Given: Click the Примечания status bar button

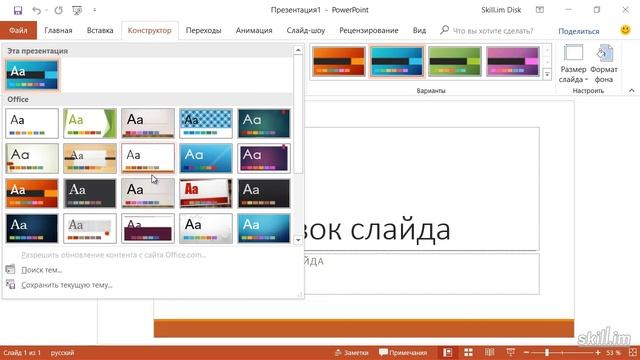Looking at the screenshot, I should tap(403, 353).
